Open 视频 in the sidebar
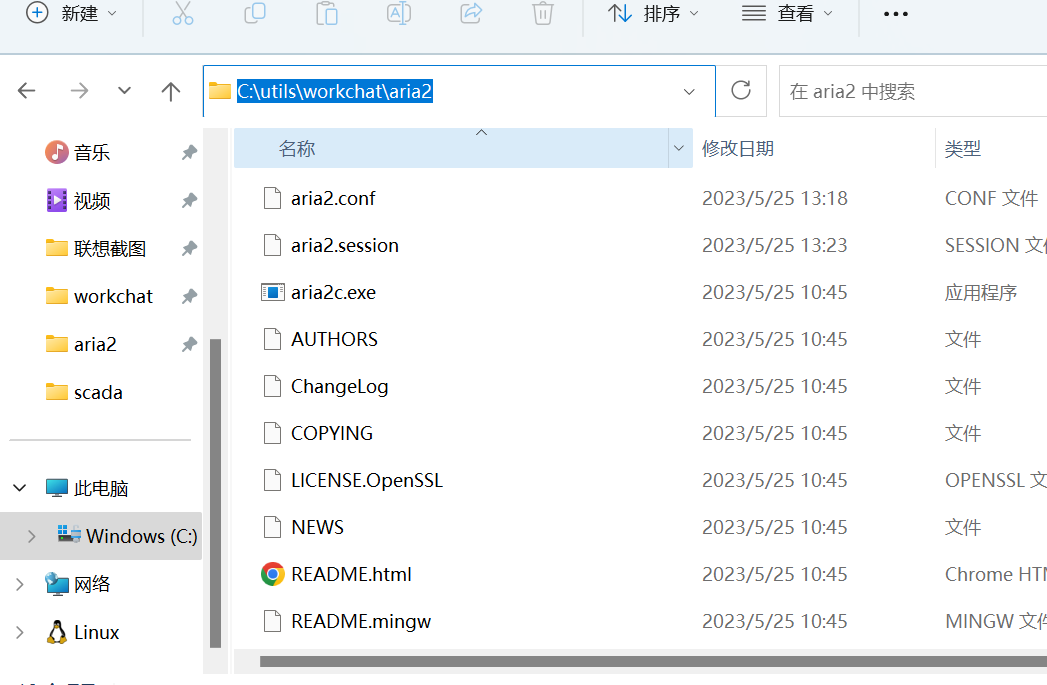 (92, 200)
